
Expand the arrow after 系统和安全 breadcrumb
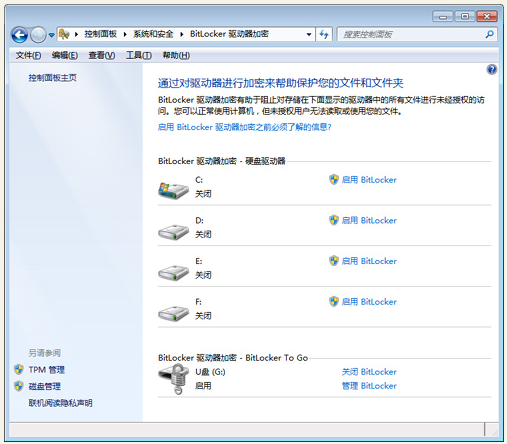[x=182, y=34]
